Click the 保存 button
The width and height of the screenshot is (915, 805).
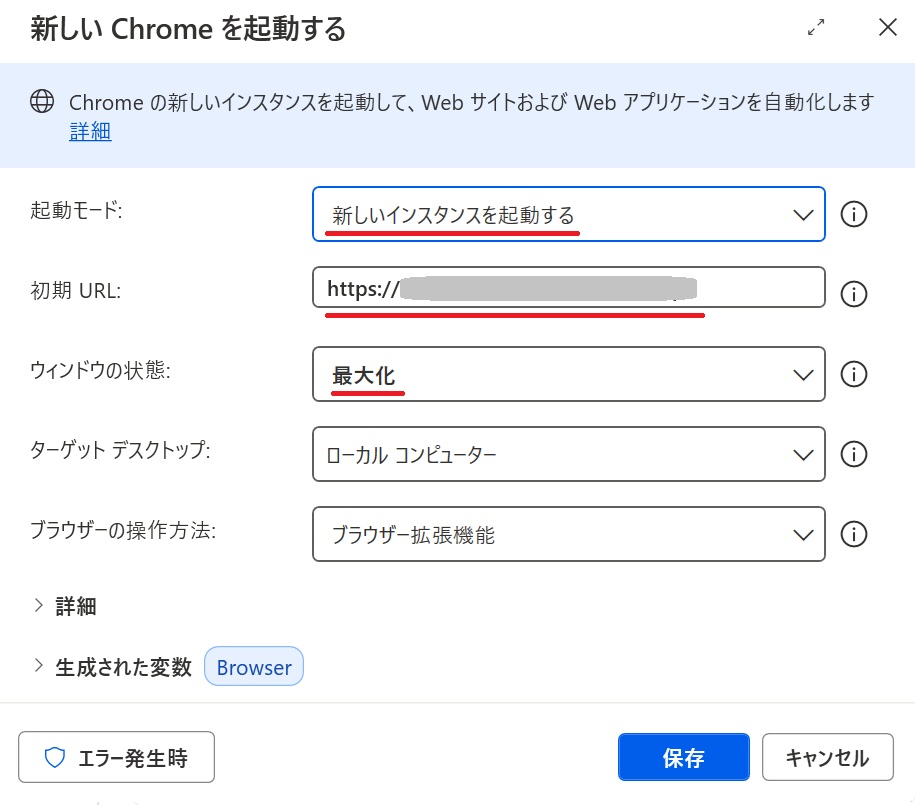(683, 758)
